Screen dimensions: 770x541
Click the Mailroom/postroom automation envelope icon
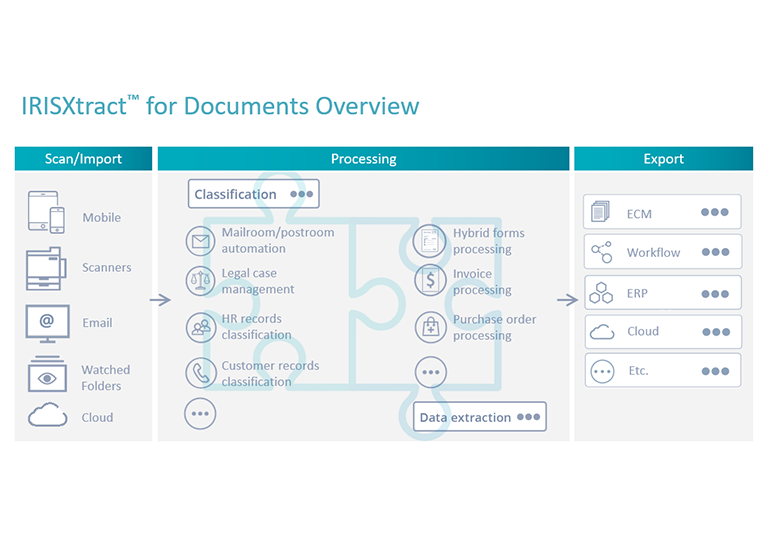(x=201, y=241)
